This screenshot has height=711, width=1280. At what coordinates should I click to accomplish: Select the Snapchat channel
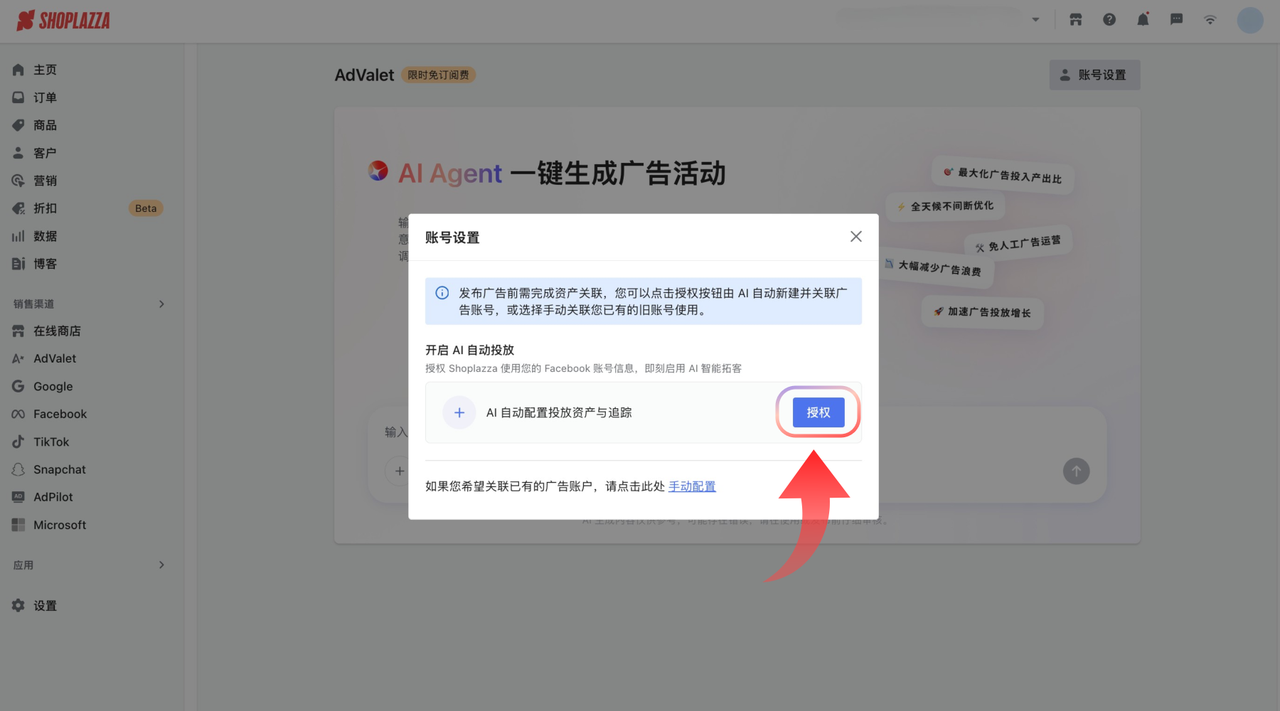[61, 469]
